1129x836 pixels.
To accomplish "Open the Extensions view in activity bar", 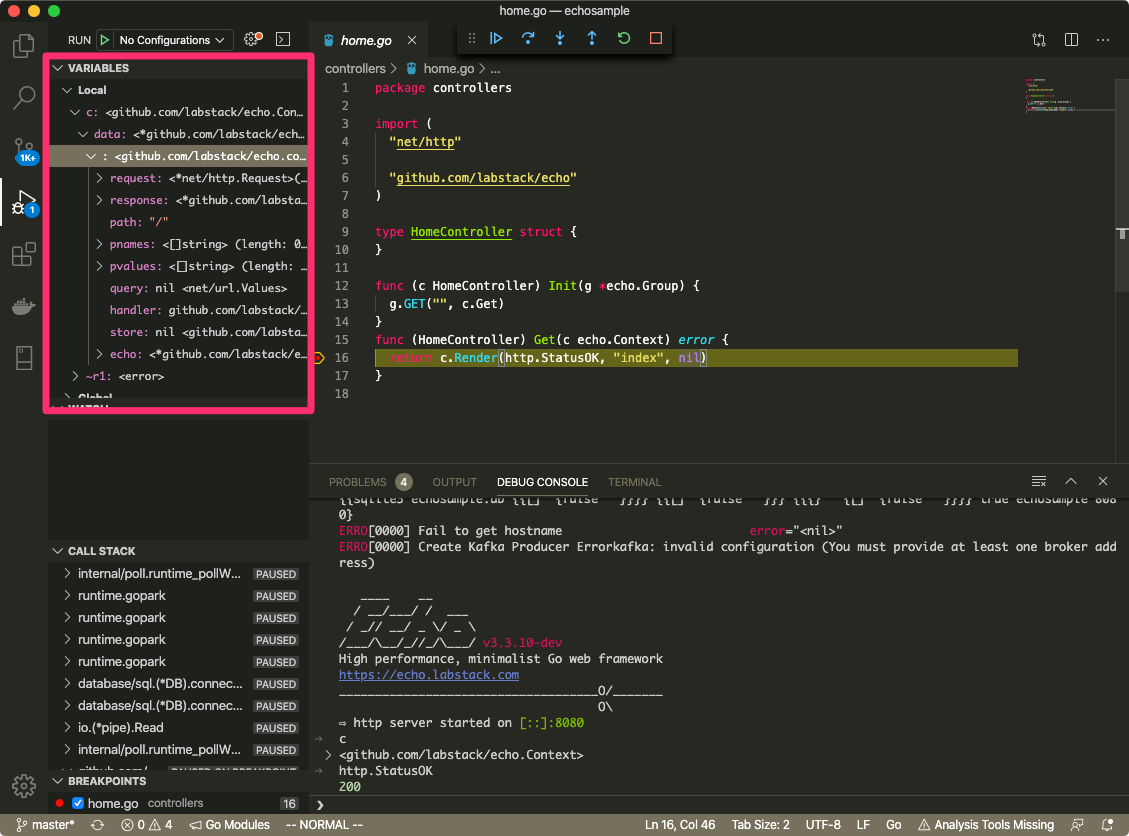I will (23, 255).
